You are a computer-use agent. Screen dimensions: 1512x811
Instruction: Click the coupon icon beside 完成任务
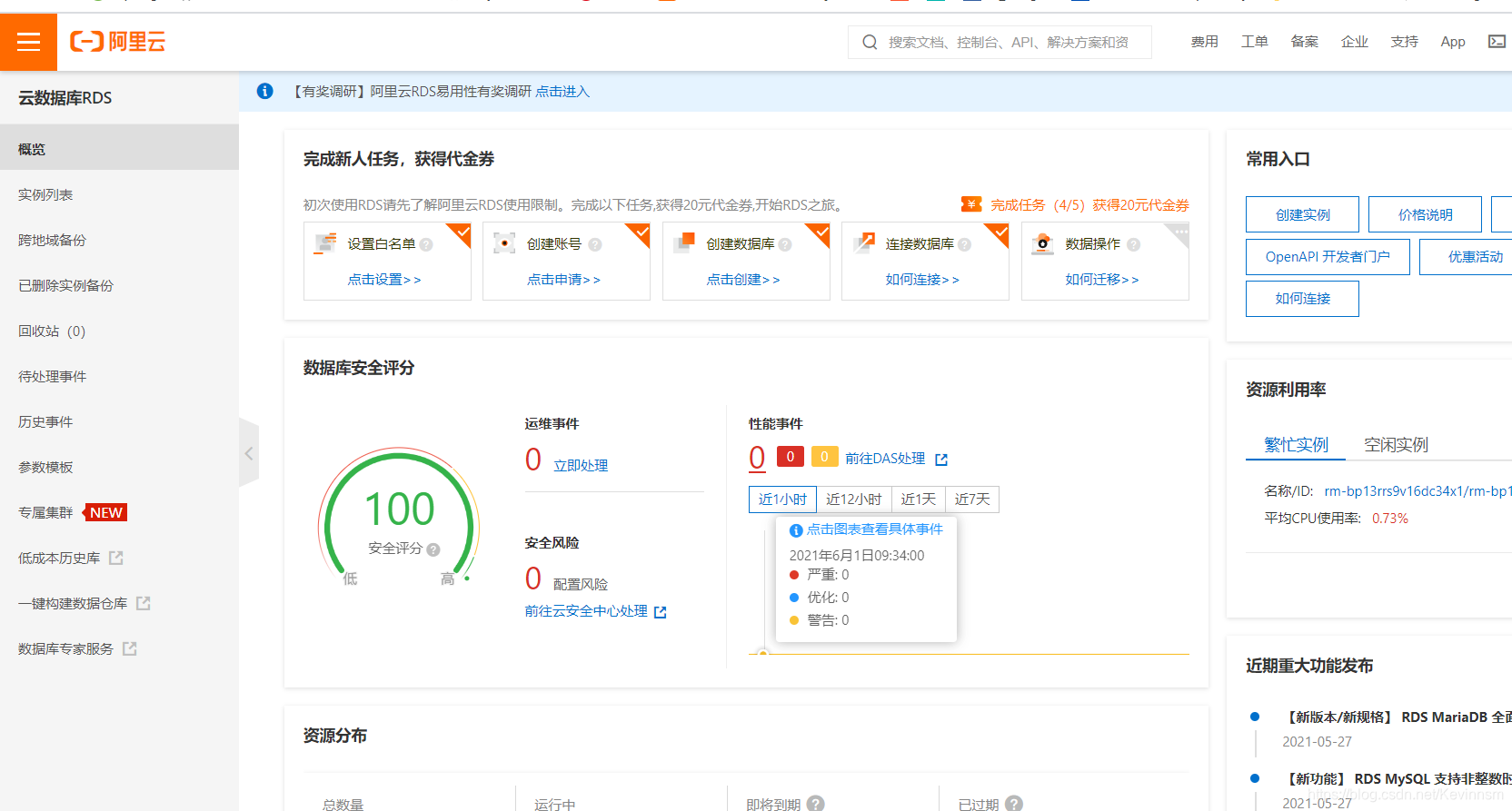pyautogui.click(x=971, y=204)
